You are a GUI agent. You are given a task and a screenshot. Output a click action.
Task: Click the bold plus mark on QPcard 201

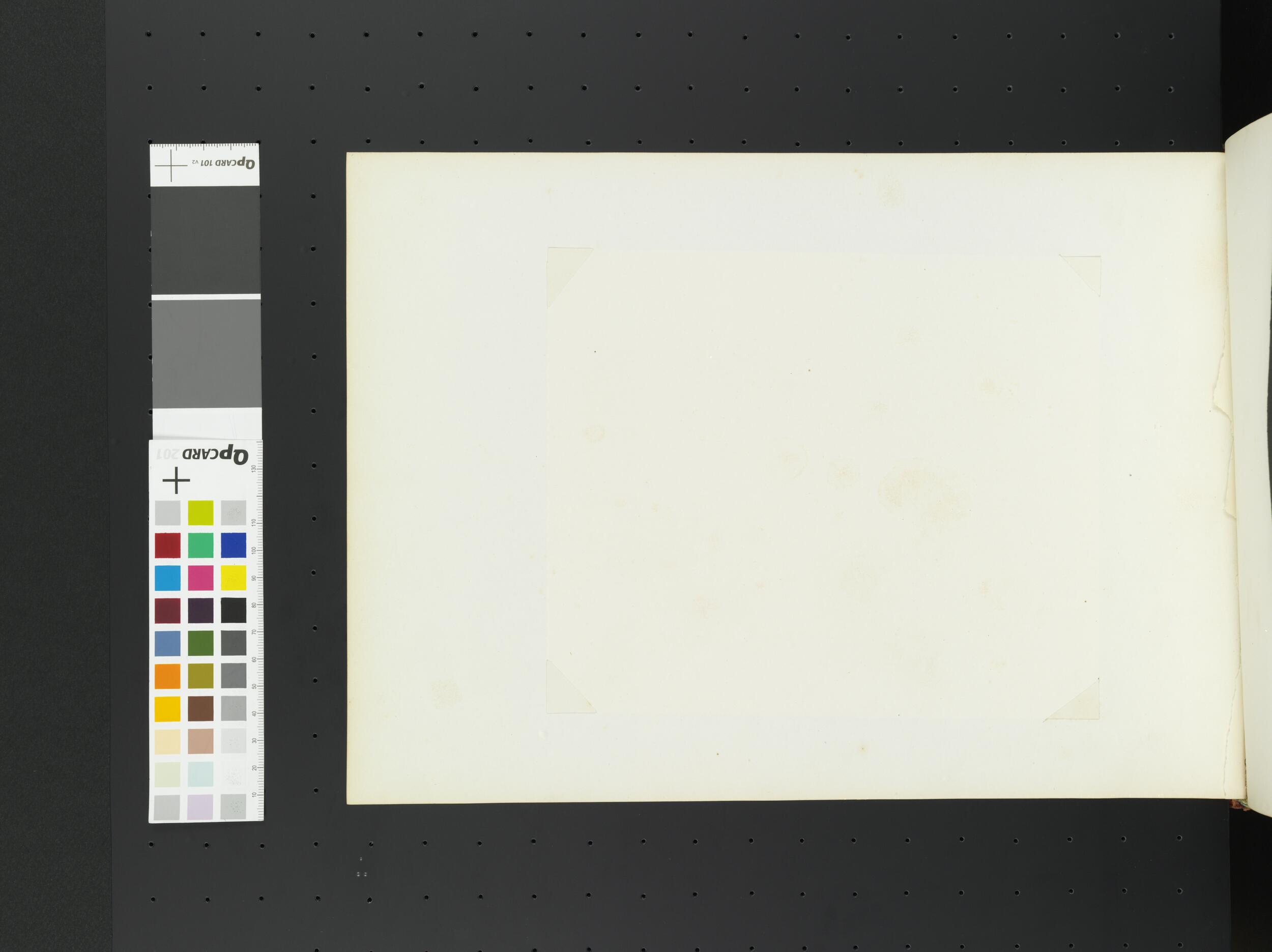176,480
